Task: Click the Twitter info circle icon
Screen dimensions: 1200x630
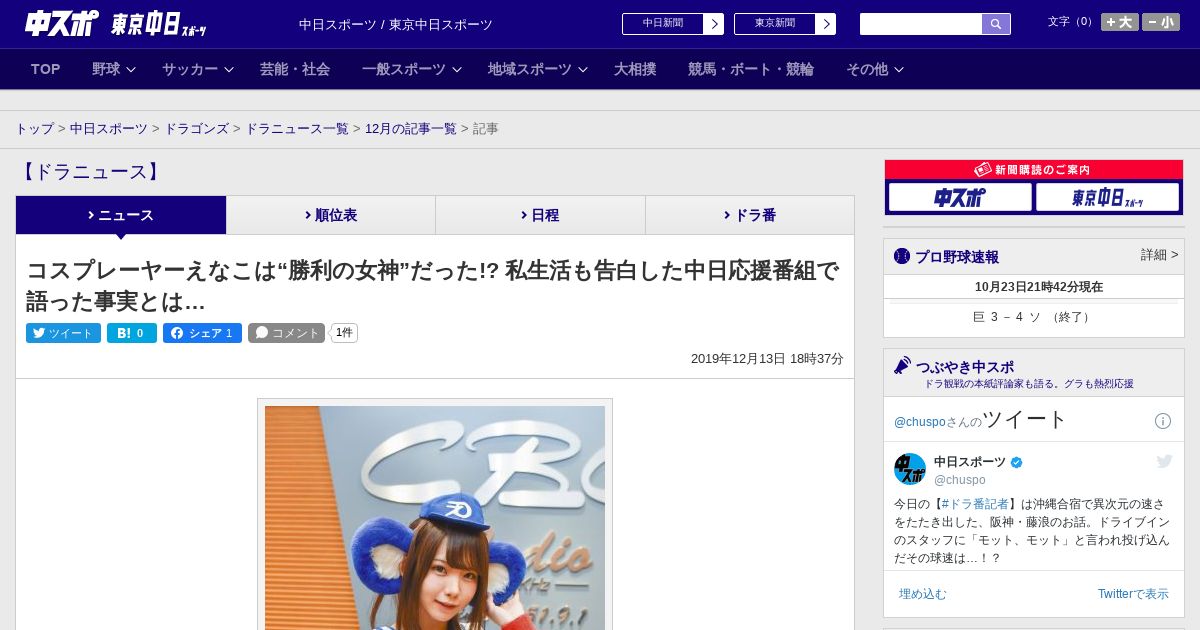Action: pyautogui.click(x=1163, y=421)
